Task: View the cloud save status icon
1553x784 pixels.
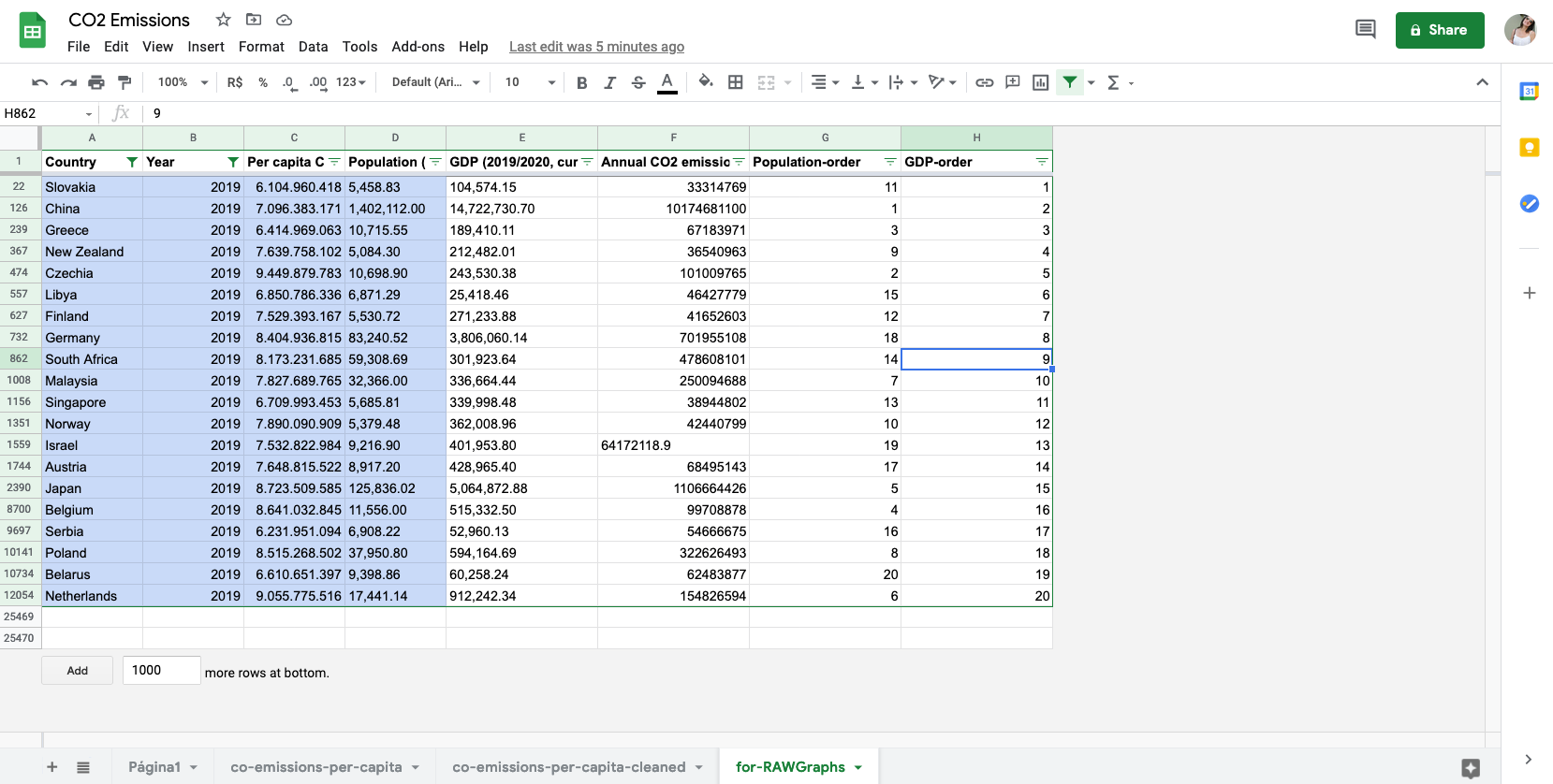Action: coord(285,20)
